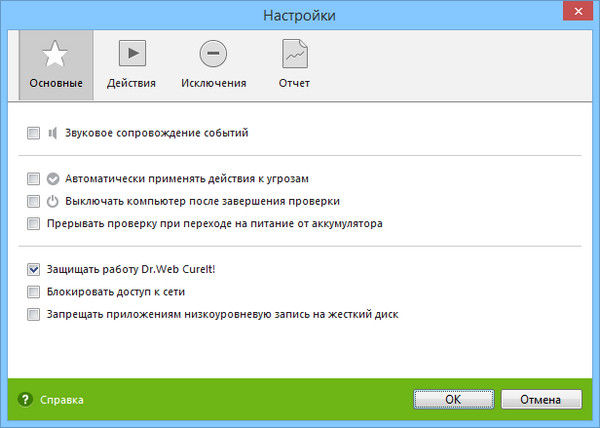Click the green question mark help icon
This screenshot has width=600, height=428.
(23, 399)
